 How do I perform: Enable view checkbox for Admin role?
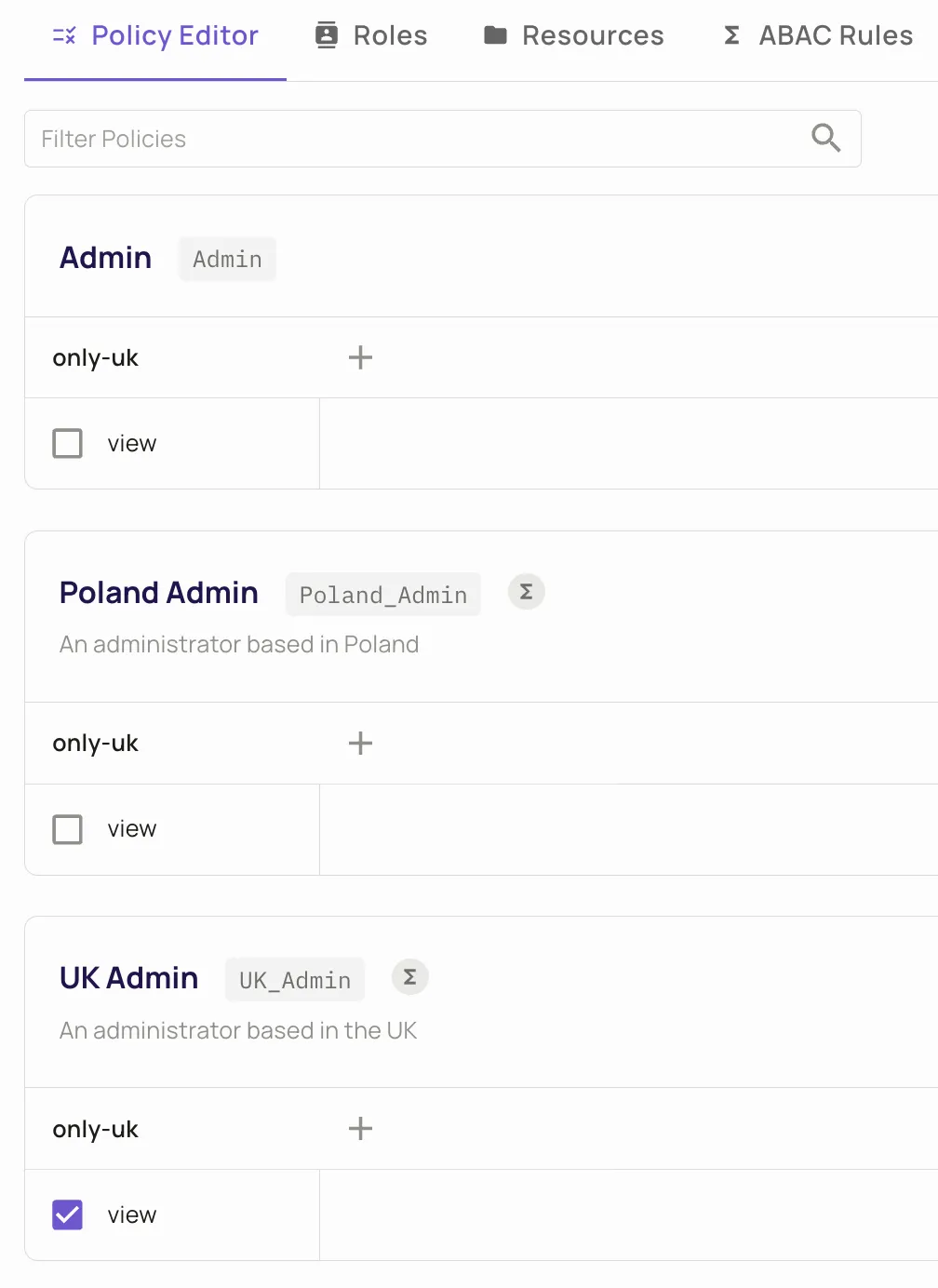68,444
